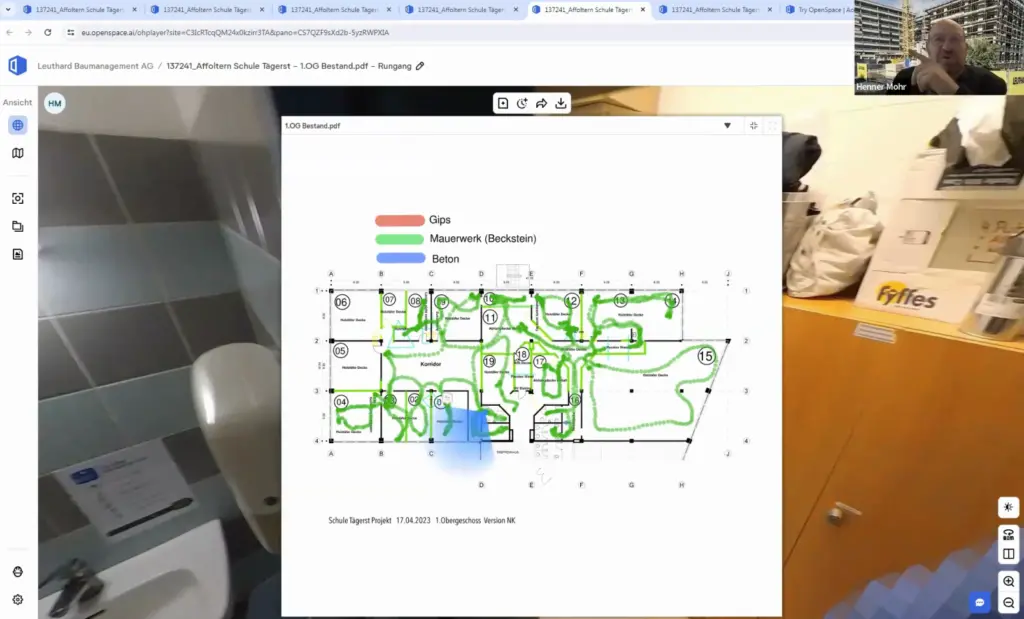The width and height of the screenshot is (1024, 619).
Task: Click the Leuthard Baumanagement AG breadcrumb link
Action: pyautogui.click(x=95, y=66)
